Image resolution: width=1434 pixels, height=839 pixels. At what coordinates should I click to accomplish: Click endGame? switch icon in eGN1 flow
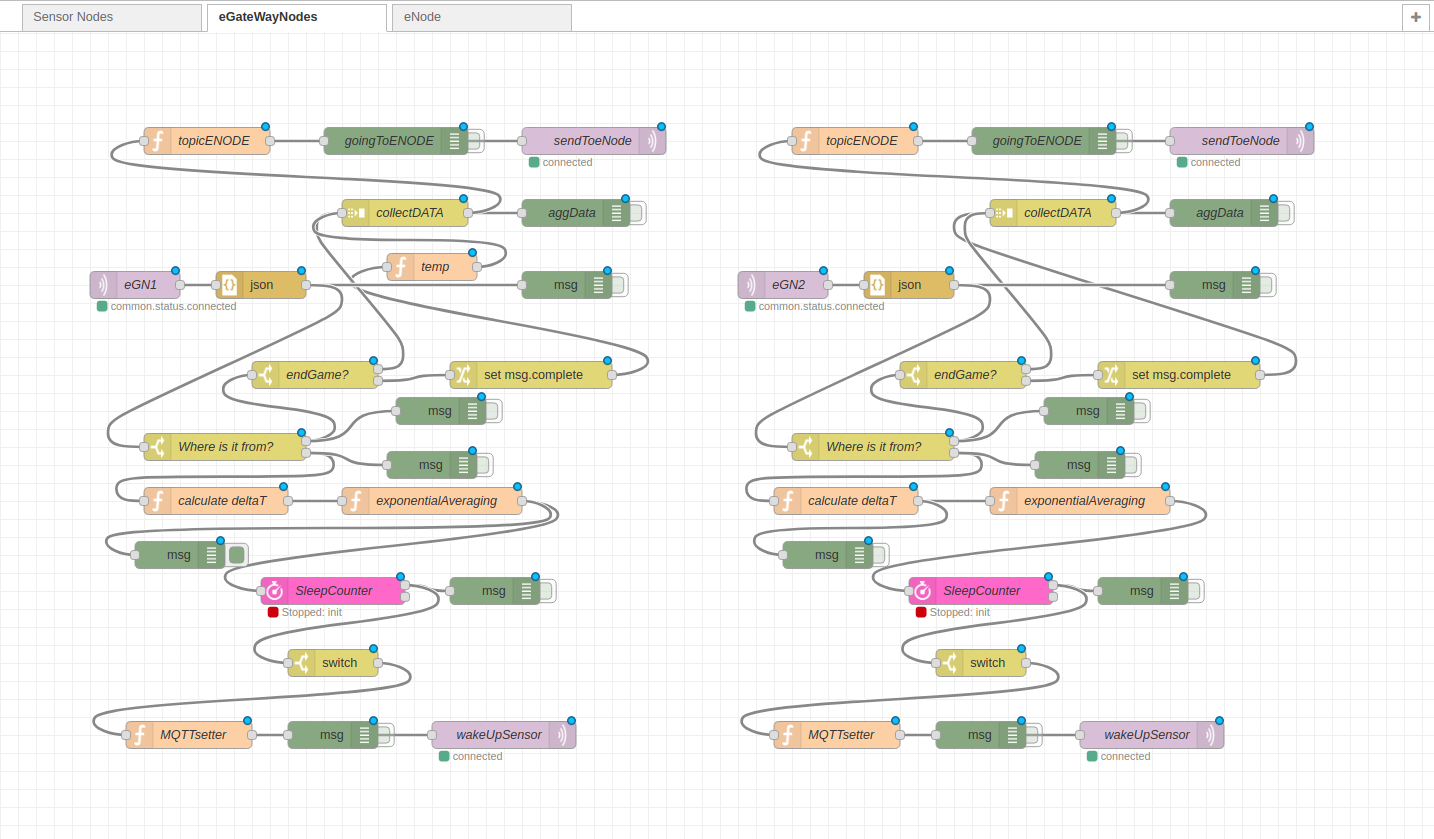(x=265, y=375)
